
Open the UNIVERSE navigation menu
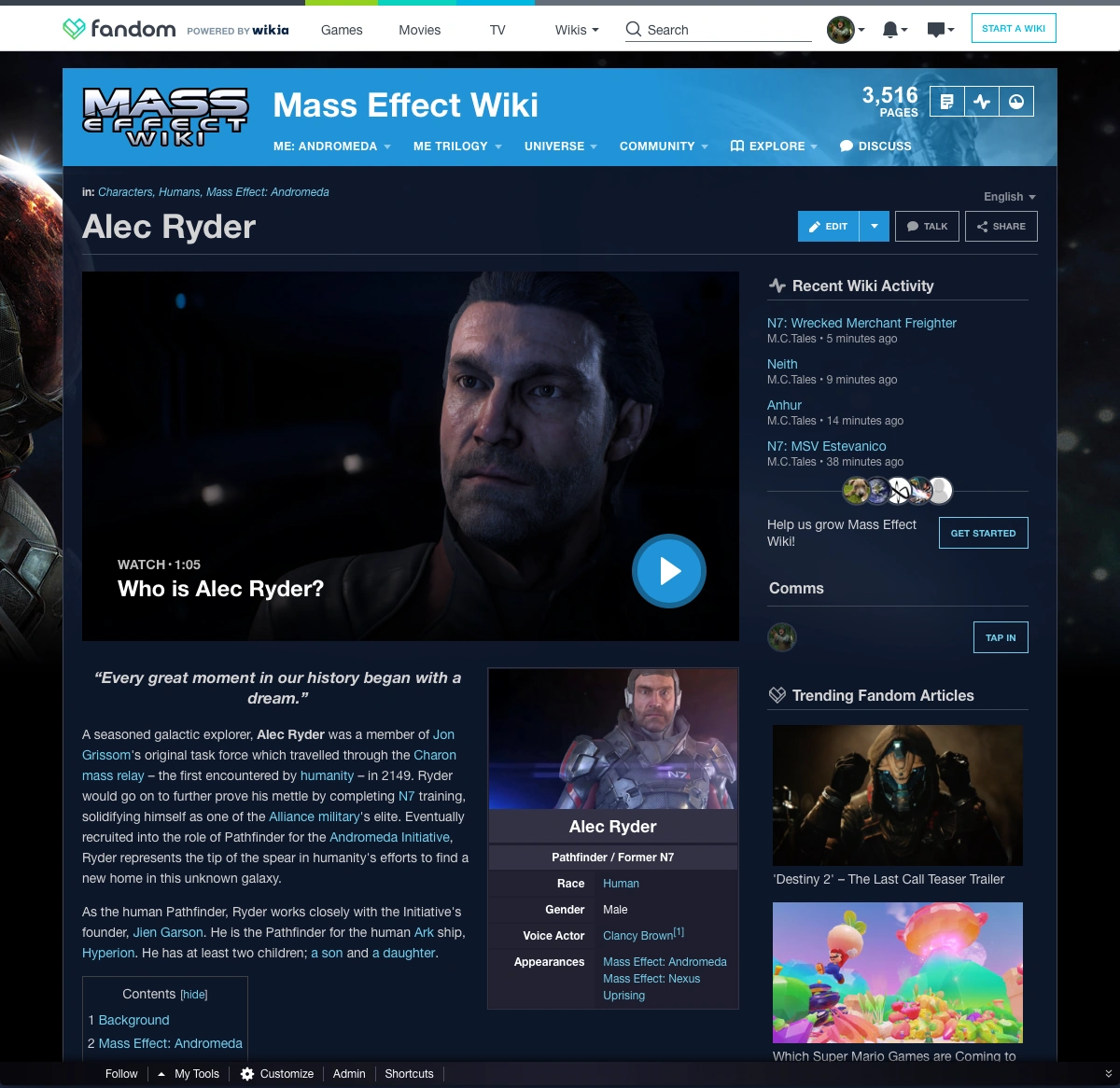click(x=560, y=146)
